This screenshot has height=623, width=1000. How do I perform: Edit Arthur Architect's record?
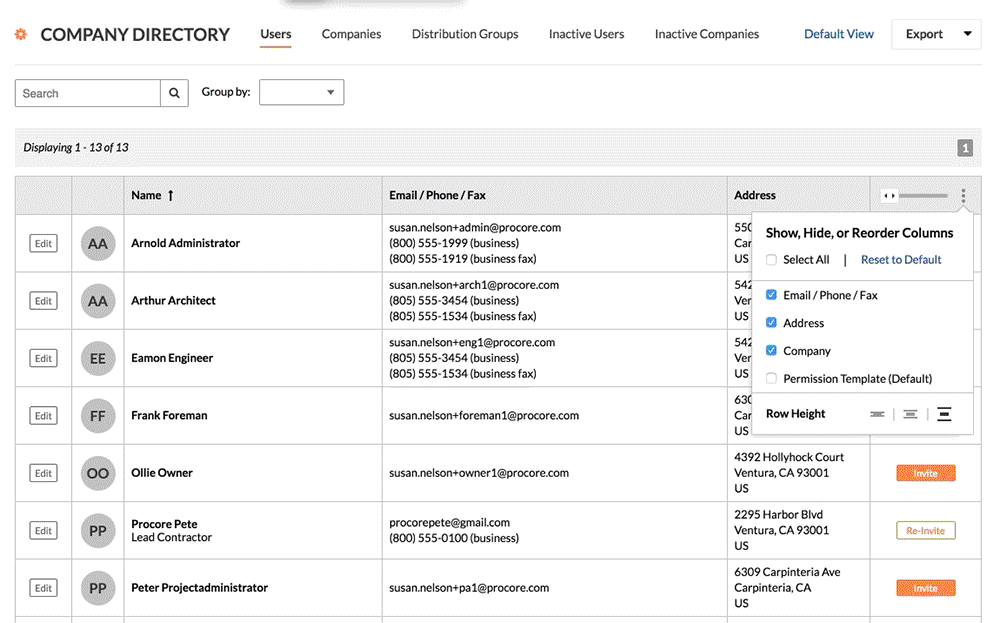pos(43,301)
